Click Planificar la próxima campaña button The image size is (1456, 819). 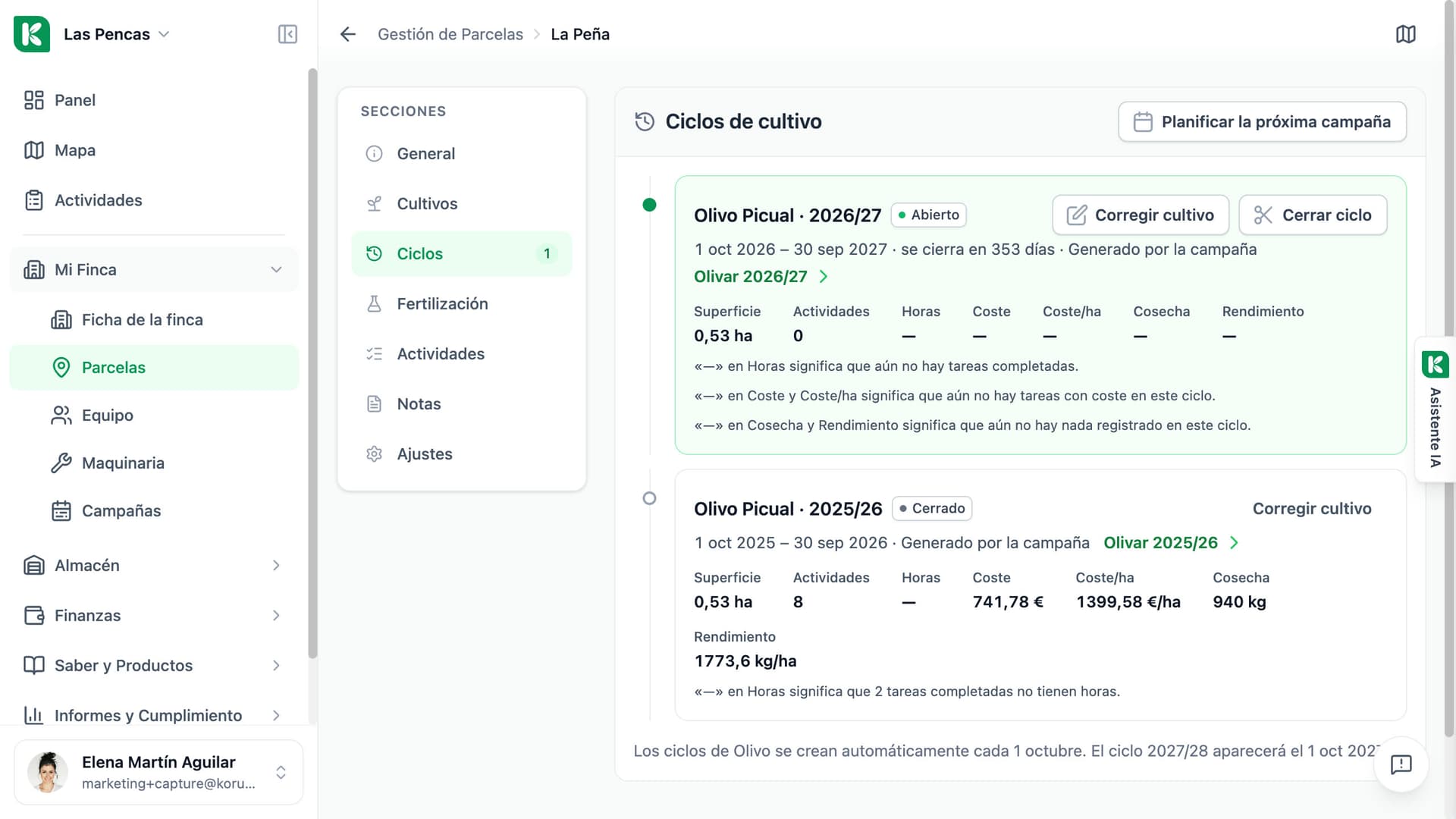[x=1262, y=121]
